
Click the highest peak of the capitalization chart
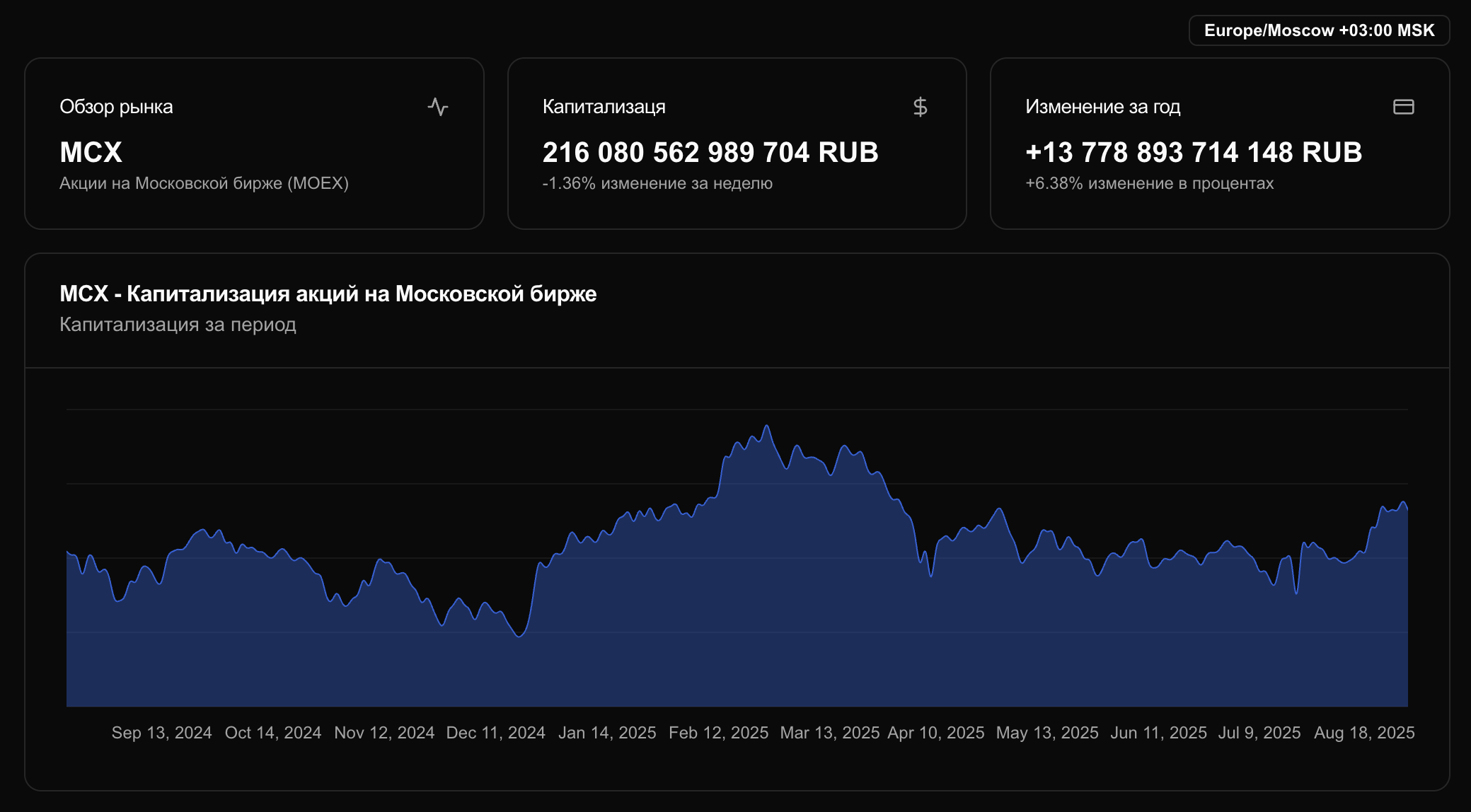point(766,427)
